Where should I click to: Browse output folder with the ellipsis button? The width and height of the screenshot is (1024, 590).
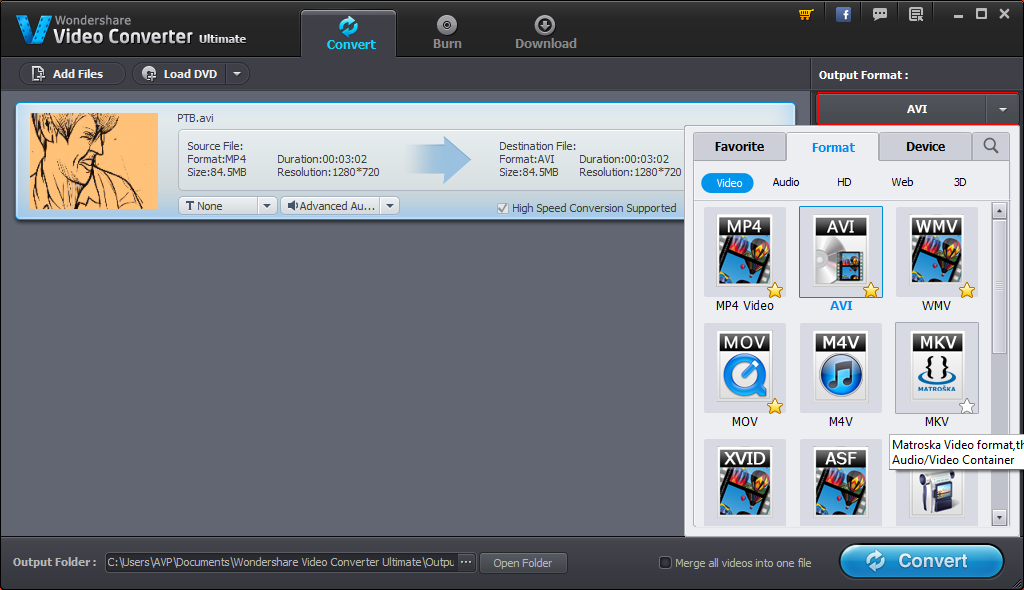pos(466,562)
